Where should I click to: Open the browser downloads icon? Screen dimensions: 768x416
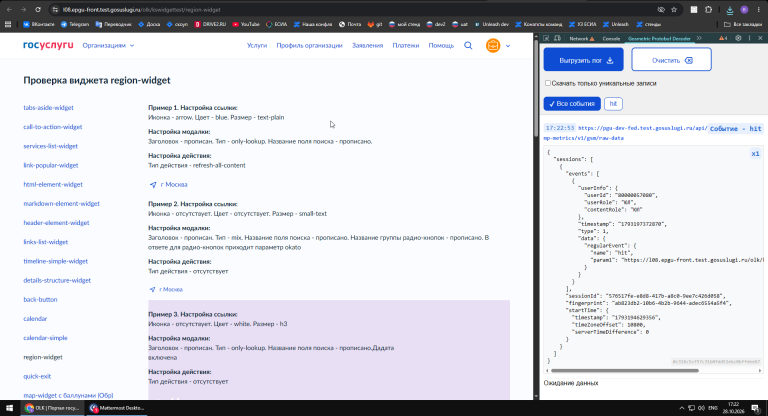(x=730, y=10)
